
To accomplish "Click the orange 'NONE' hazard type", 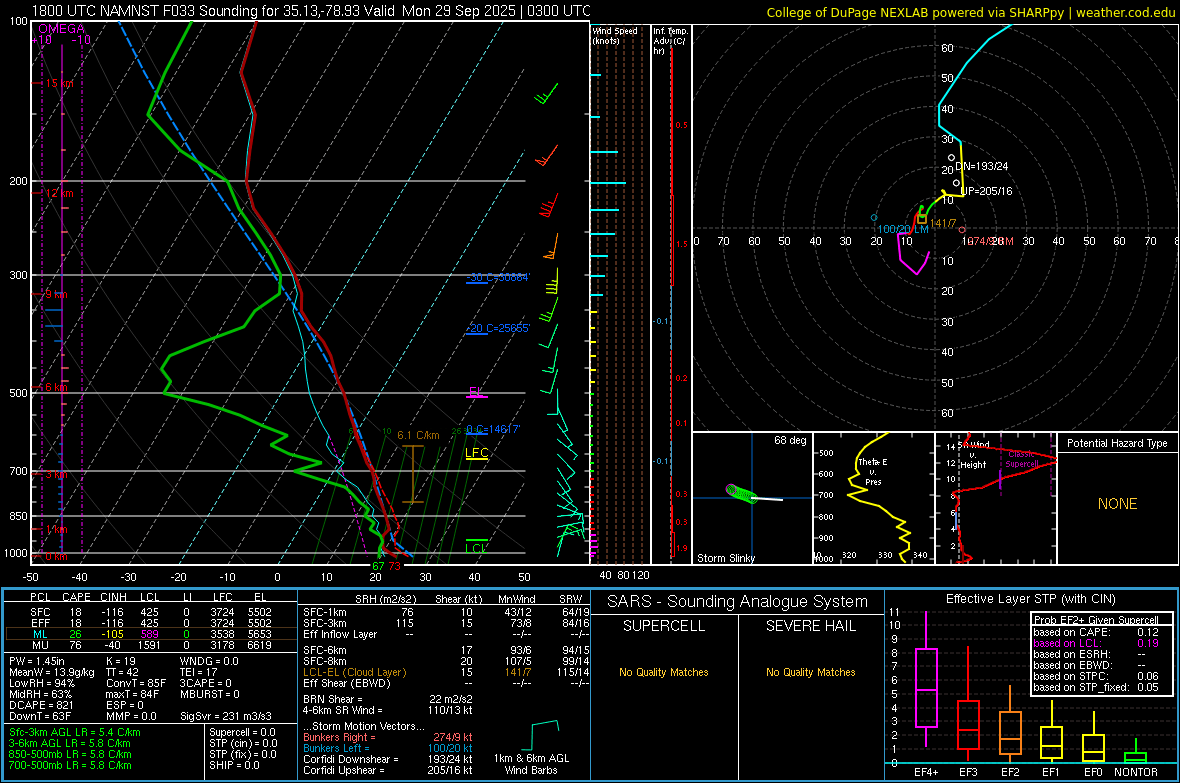I will pyautogui.click(x=1117, y=504).
